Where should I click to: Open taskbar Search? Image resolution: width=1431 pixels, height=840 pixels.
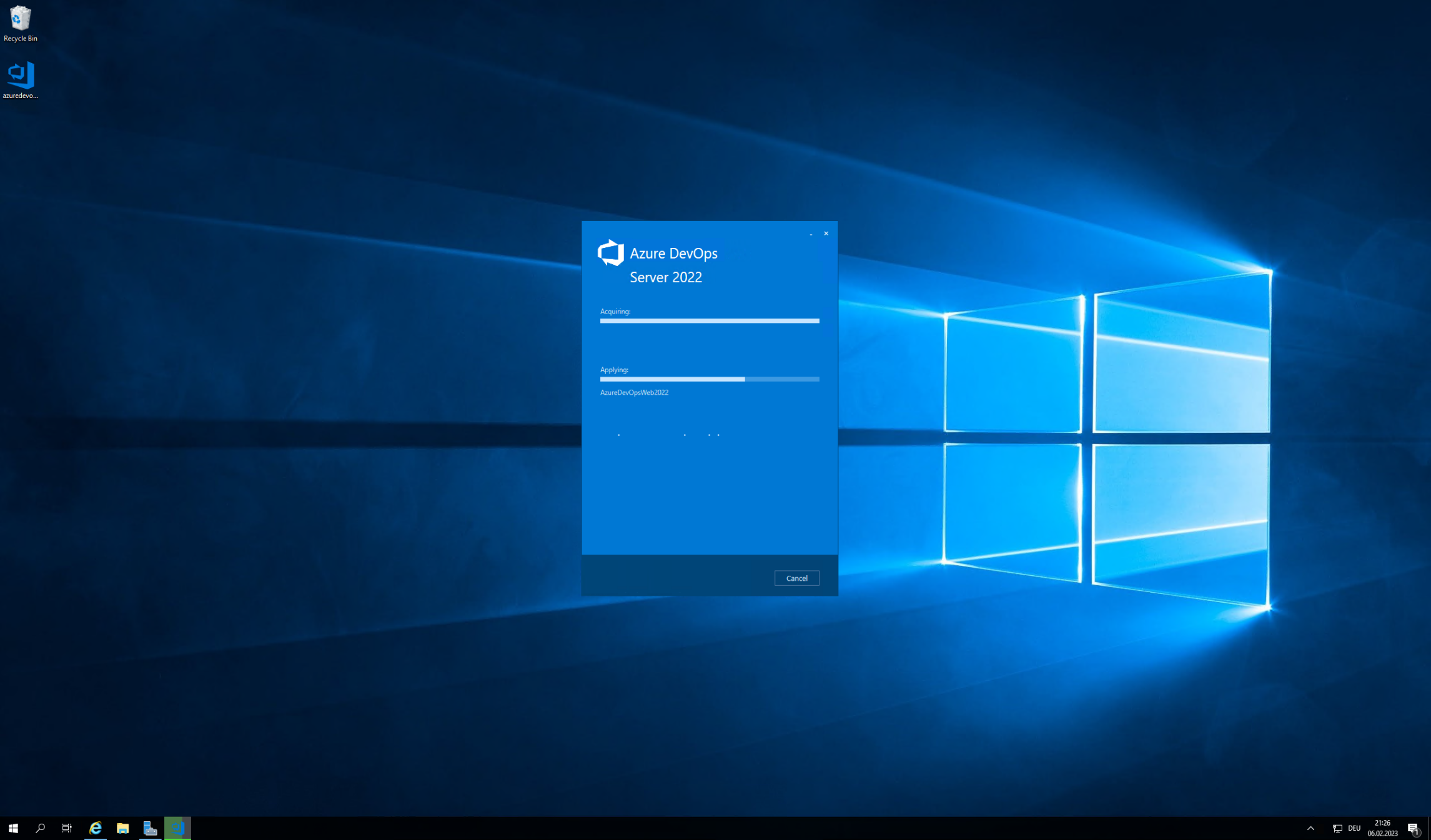pyautogui.click(x=40, y=828)
